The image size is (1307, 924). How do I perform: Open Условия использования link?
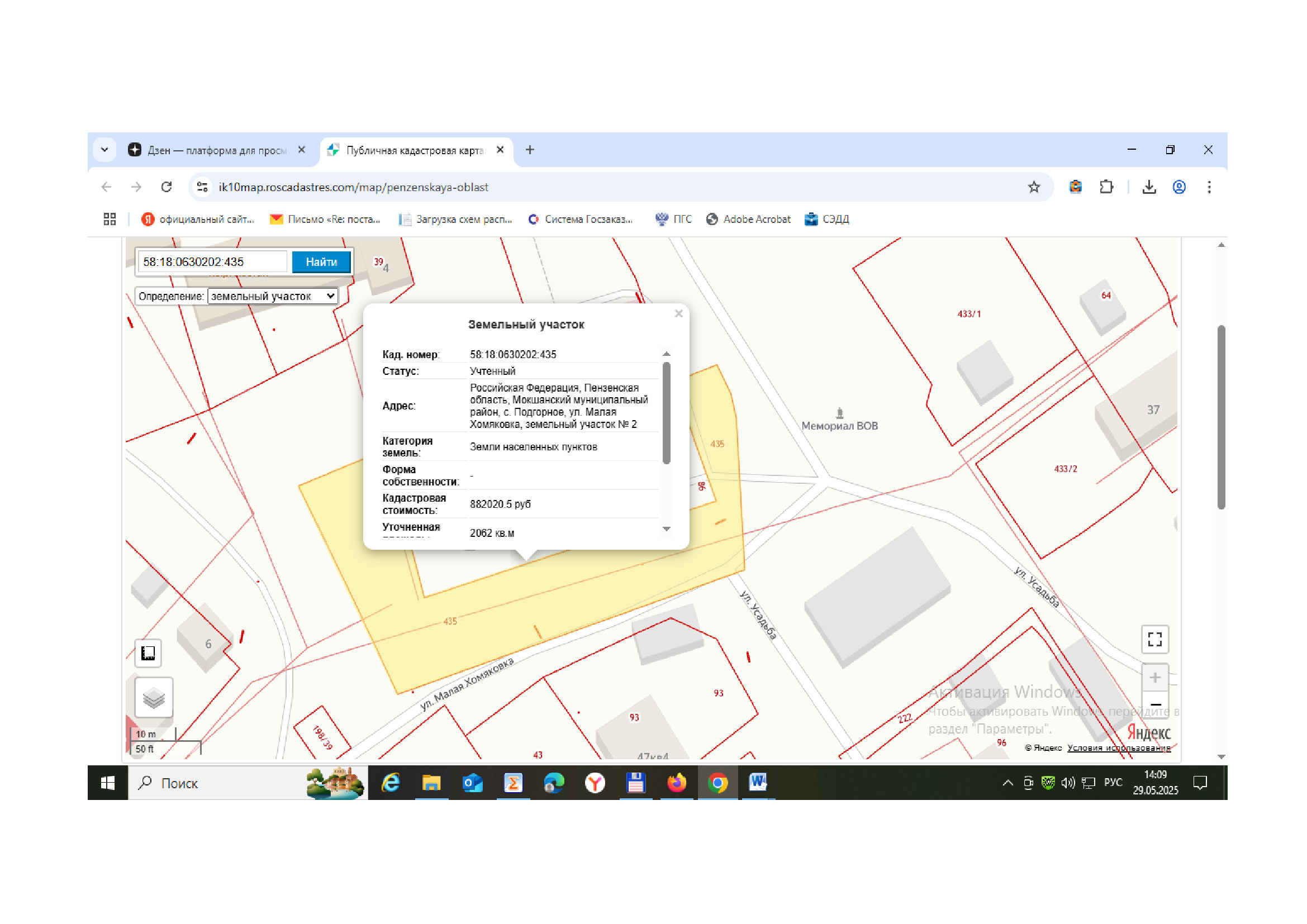(x=1119, y=747)
